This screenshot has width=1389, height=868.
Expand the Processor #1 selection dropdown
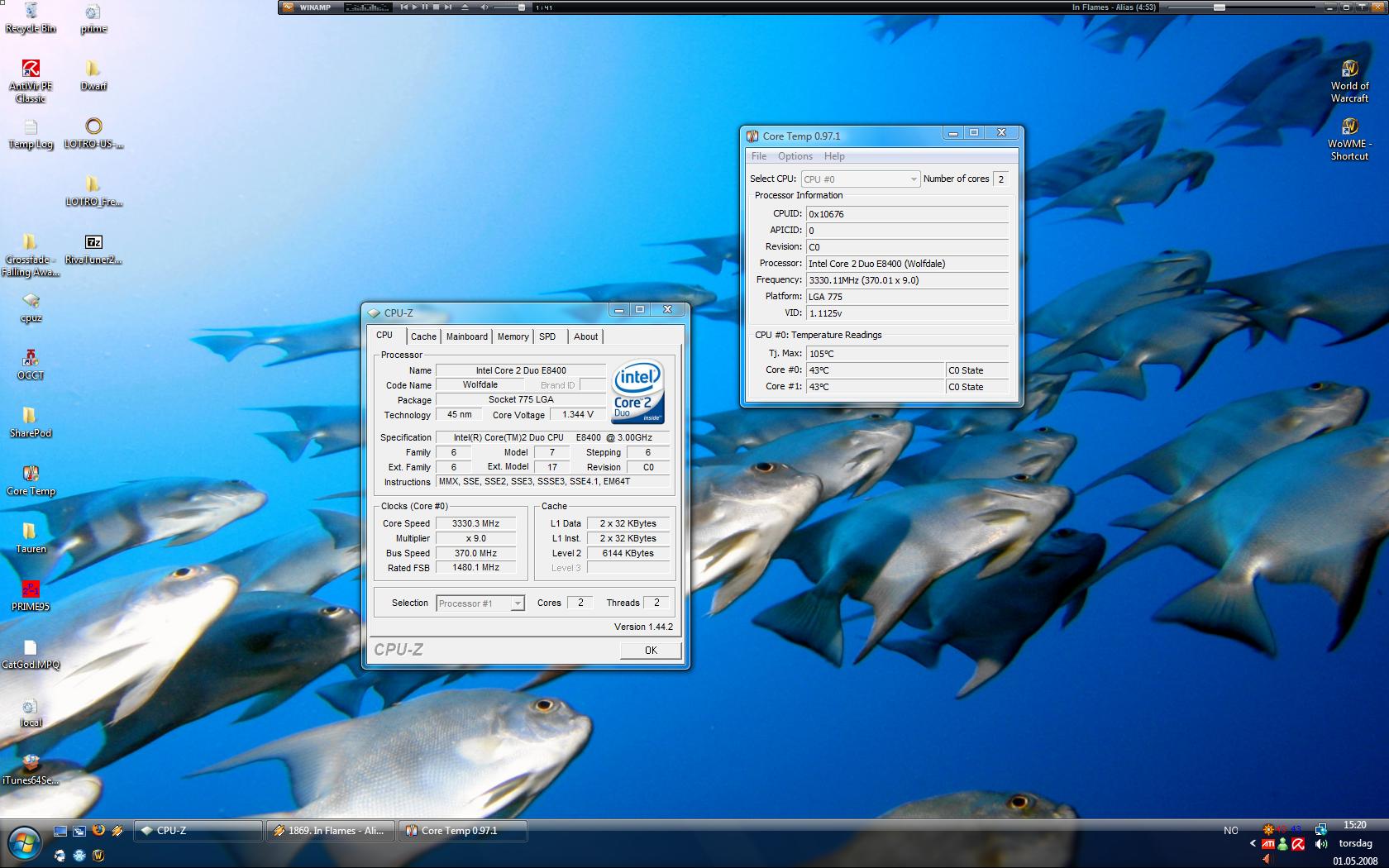pyautogui.click(x=518, y=603)
